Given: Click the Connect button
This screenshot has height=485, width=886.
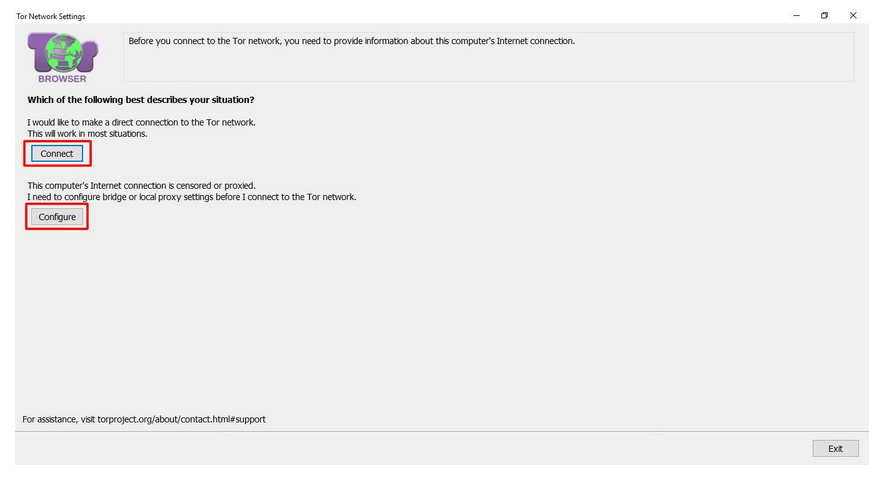Looking at the screenshot, I should pos(57,154).
